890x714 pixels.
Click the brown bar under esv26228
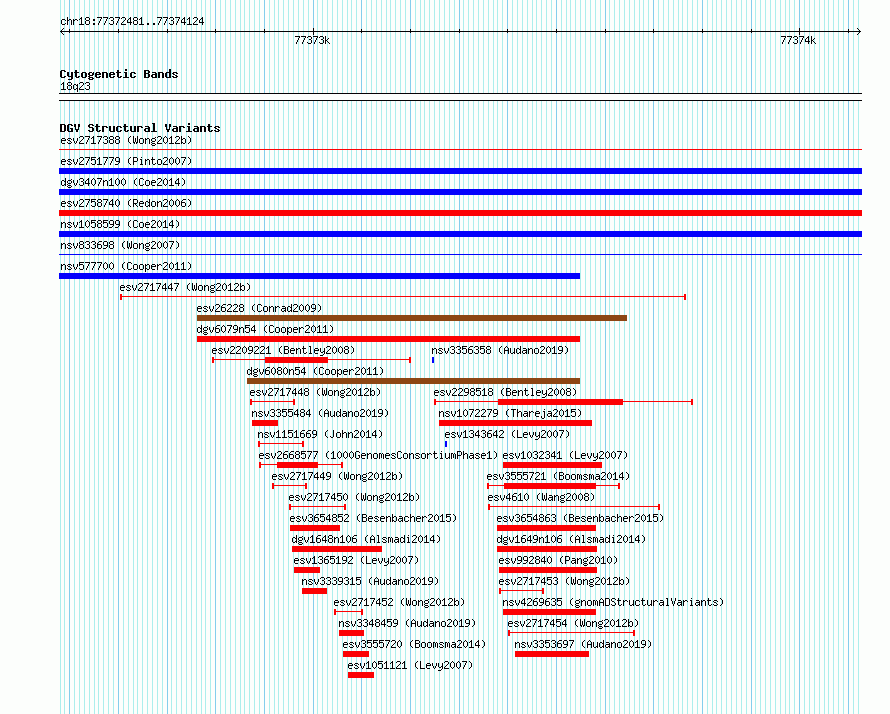coord(412,318)
